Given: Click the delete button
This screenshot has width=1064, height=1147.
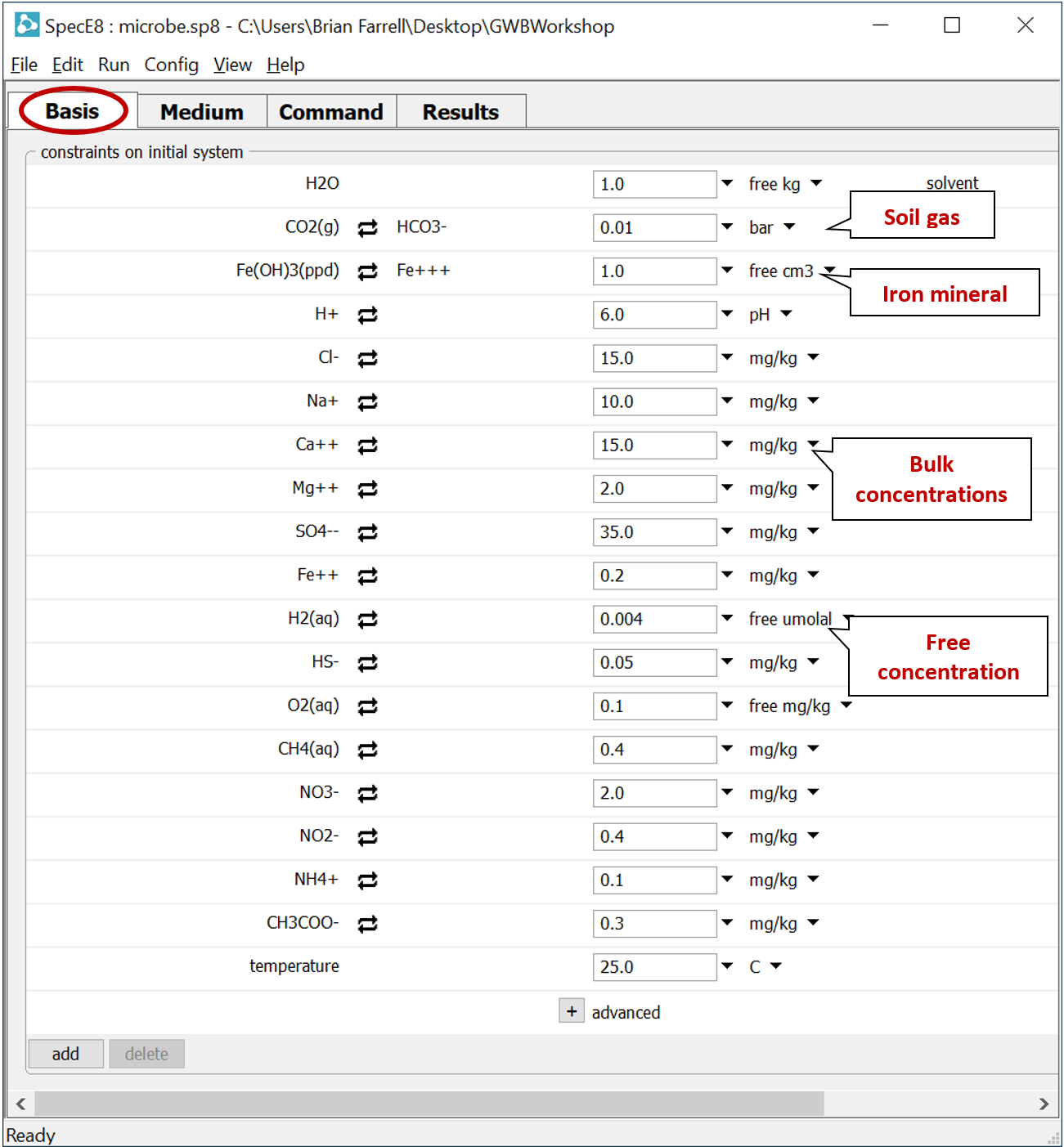Looking at the screenshot, I should 146,1054.
